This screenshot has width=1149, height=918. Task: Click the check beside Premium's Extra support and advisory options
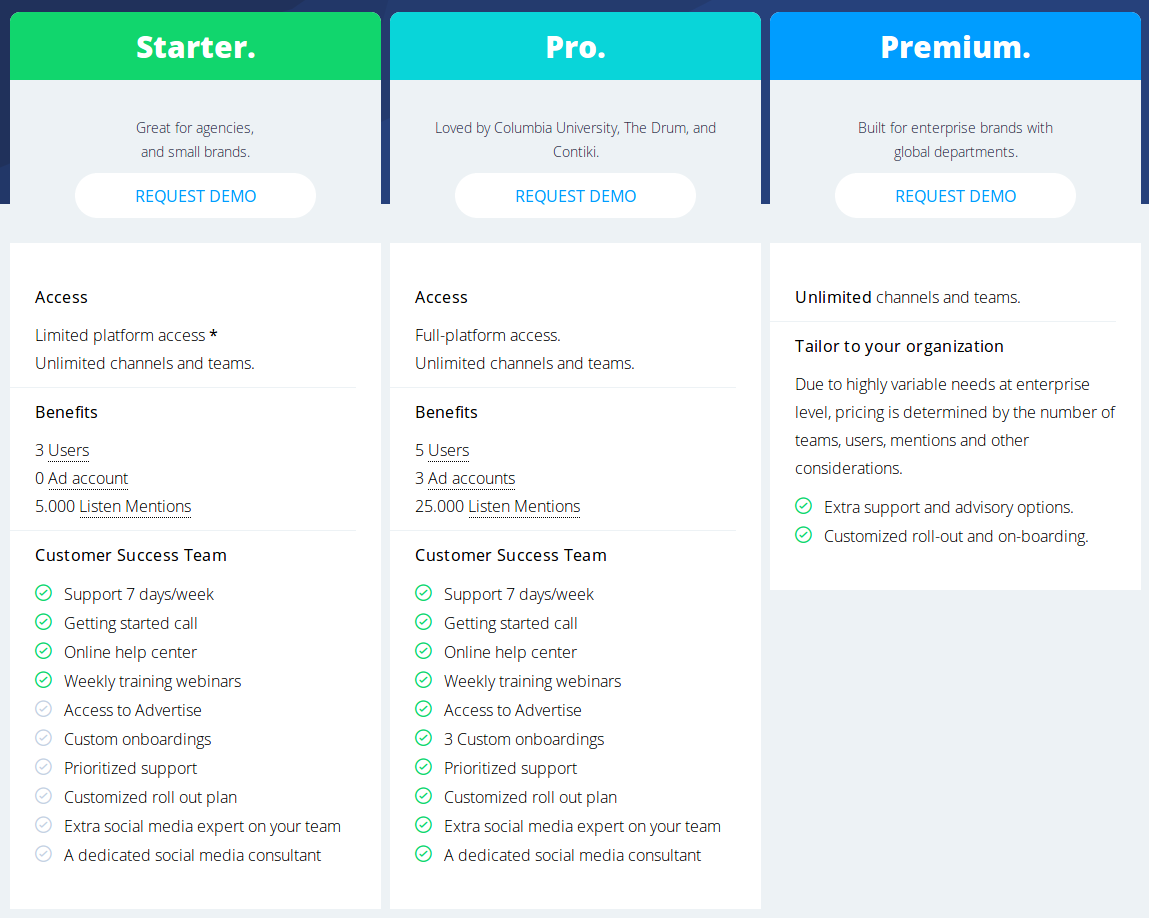coord(803,507)
